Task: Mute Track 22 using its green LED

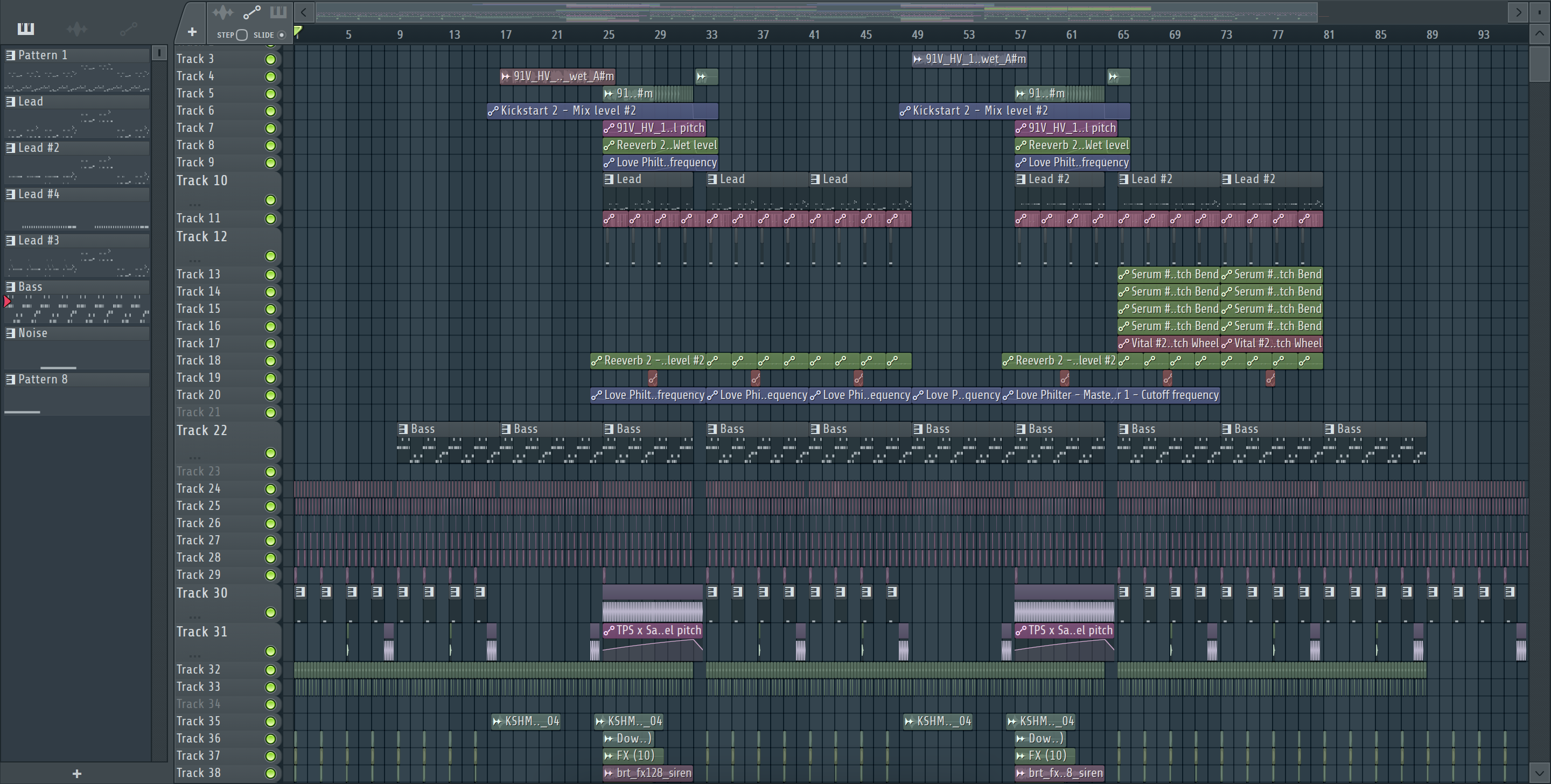Action: tap(270, 453)
